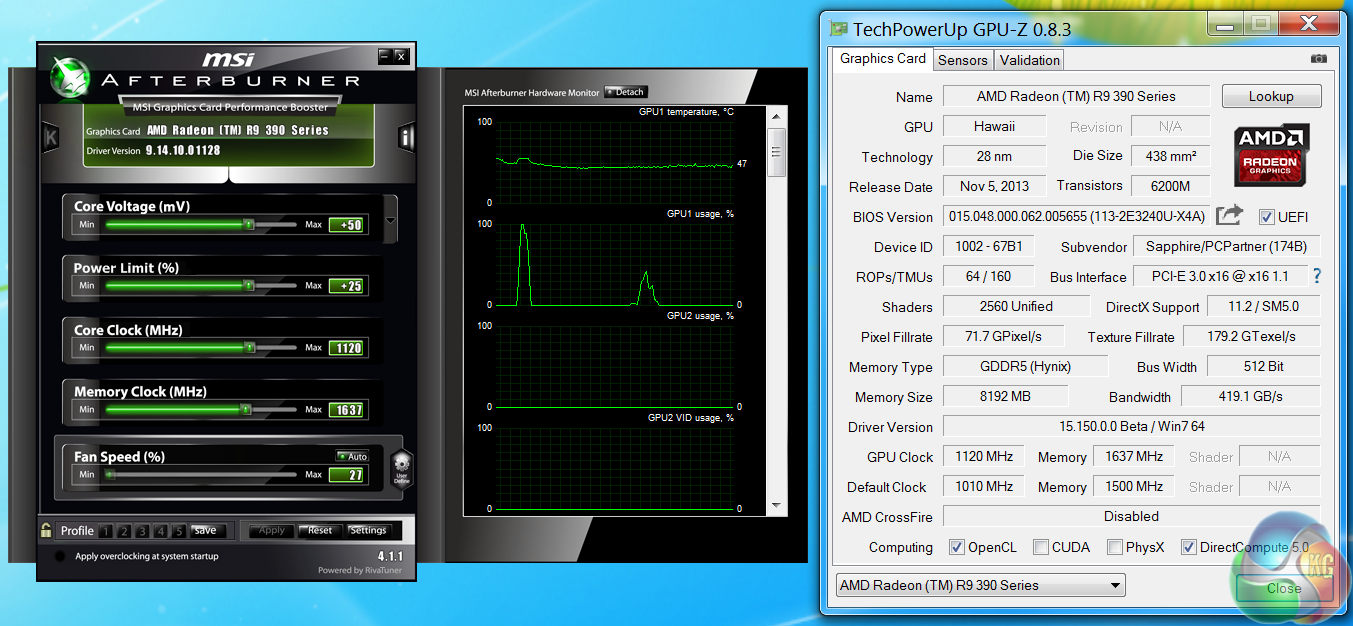Toggle the OpenCL checkbox
Viewport: 1353px width, 626px height.
[x=956, y=547]
